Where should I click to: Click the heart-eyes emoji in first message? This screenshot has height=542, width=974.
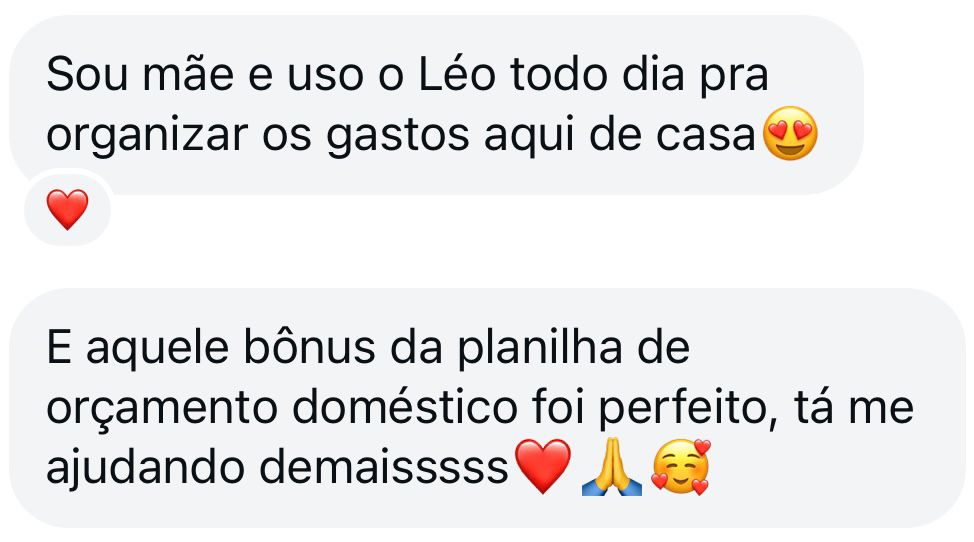[x=790, y=133]
